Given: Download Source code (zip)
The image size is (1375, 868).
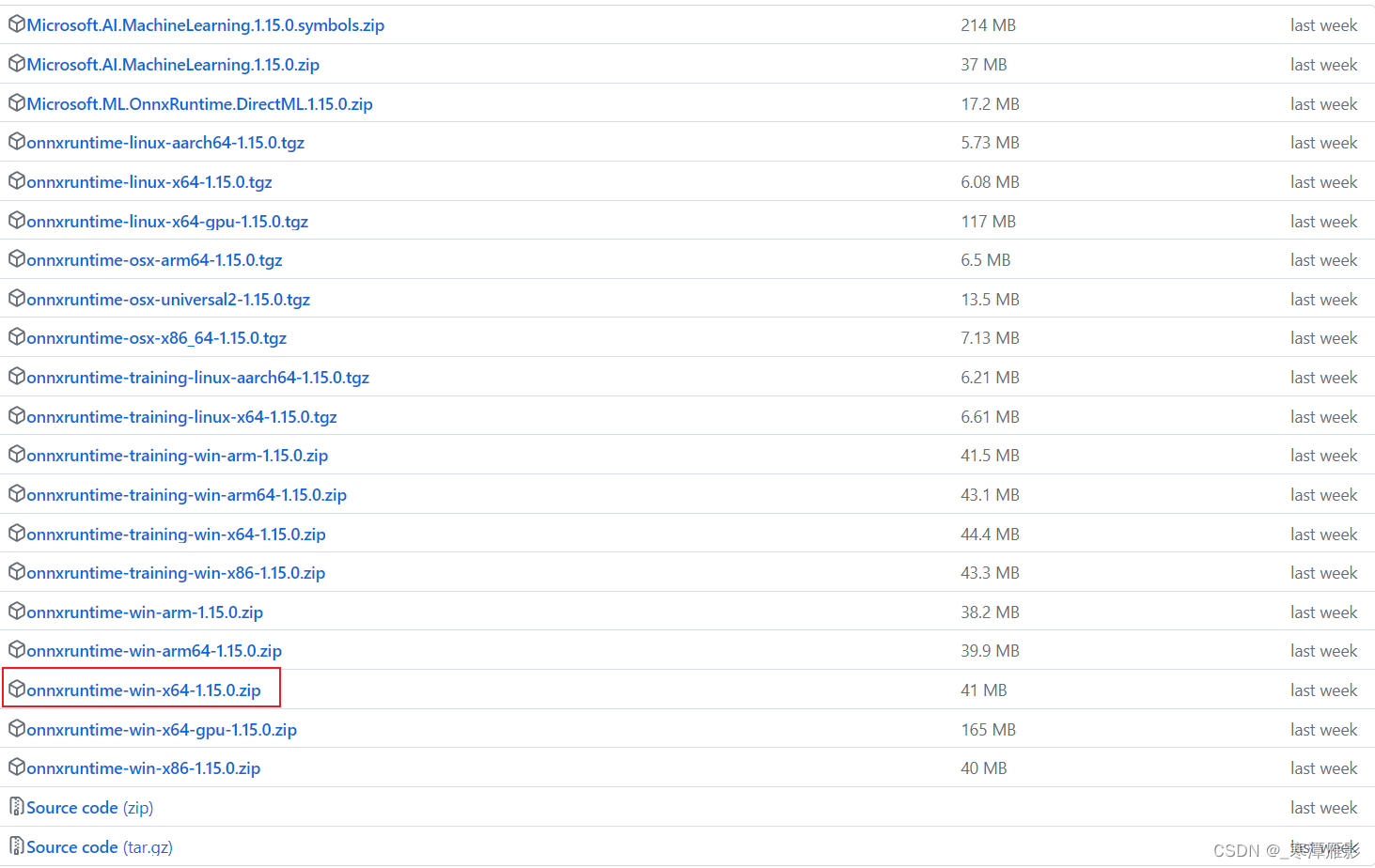Looking at the screenshot, I should click(x=90, y=808).
